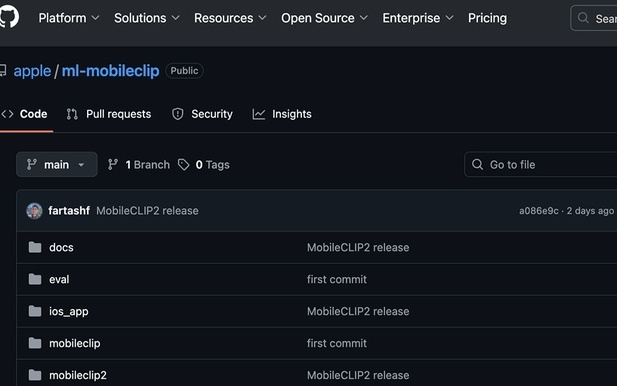The height and width of the screenshot is (386, 617).
Task: Switch to the Pull requests tab
Action: 109,114
